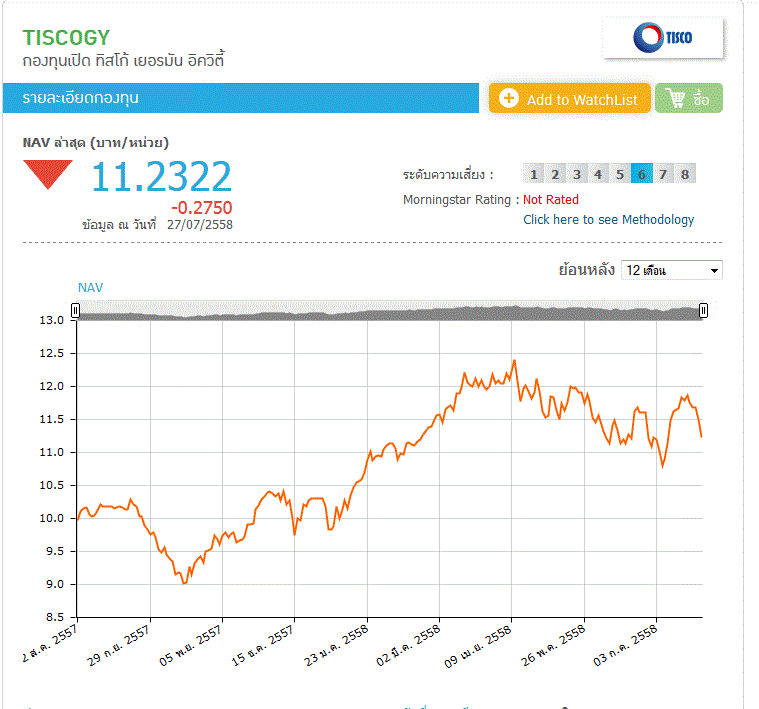Viewport: 759px width, 709px height.
Task: Click the ย้อนหลัง label
Action: click(x=587, y=270)
